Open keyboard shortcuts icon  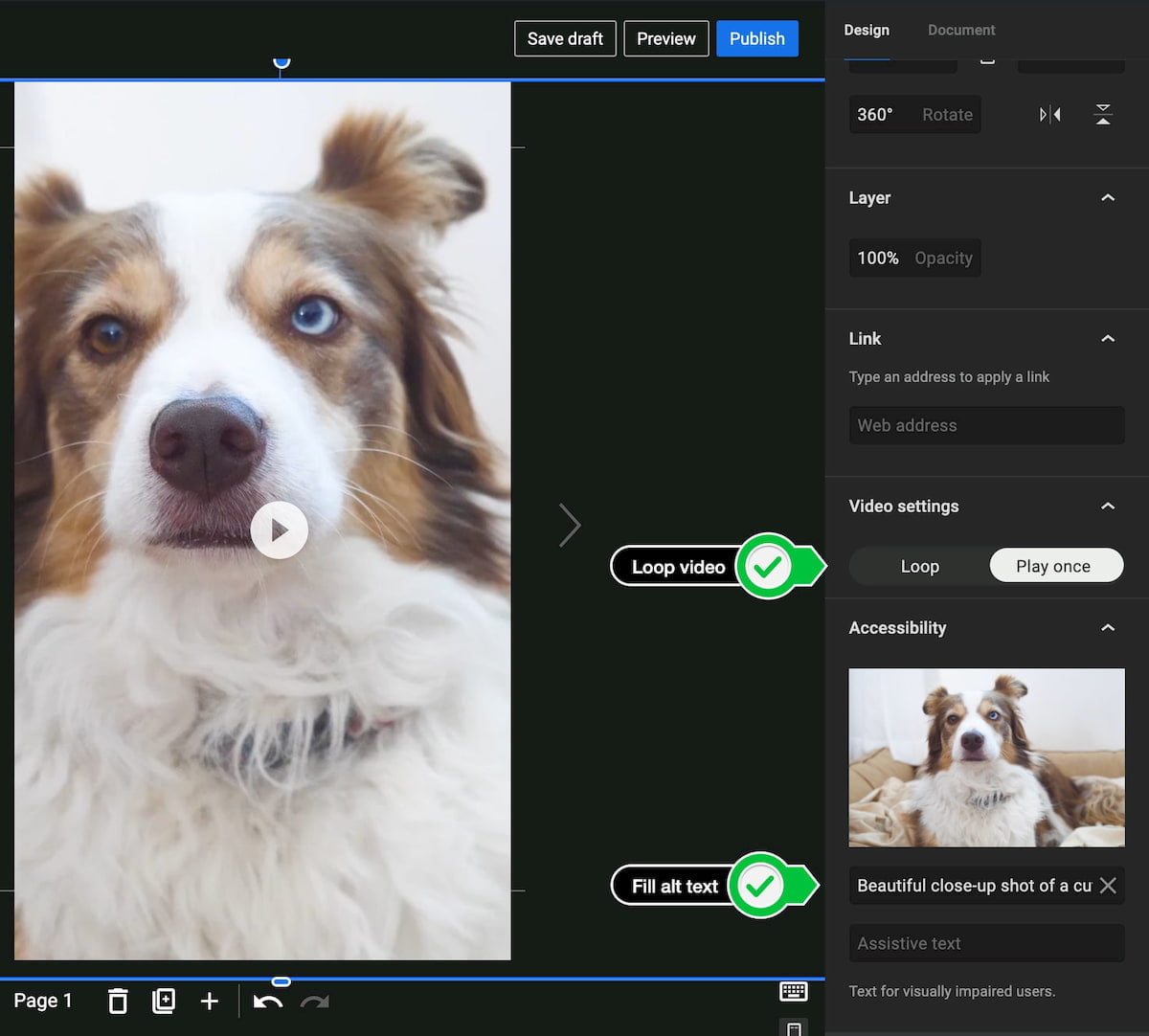(x=794, y=991)
